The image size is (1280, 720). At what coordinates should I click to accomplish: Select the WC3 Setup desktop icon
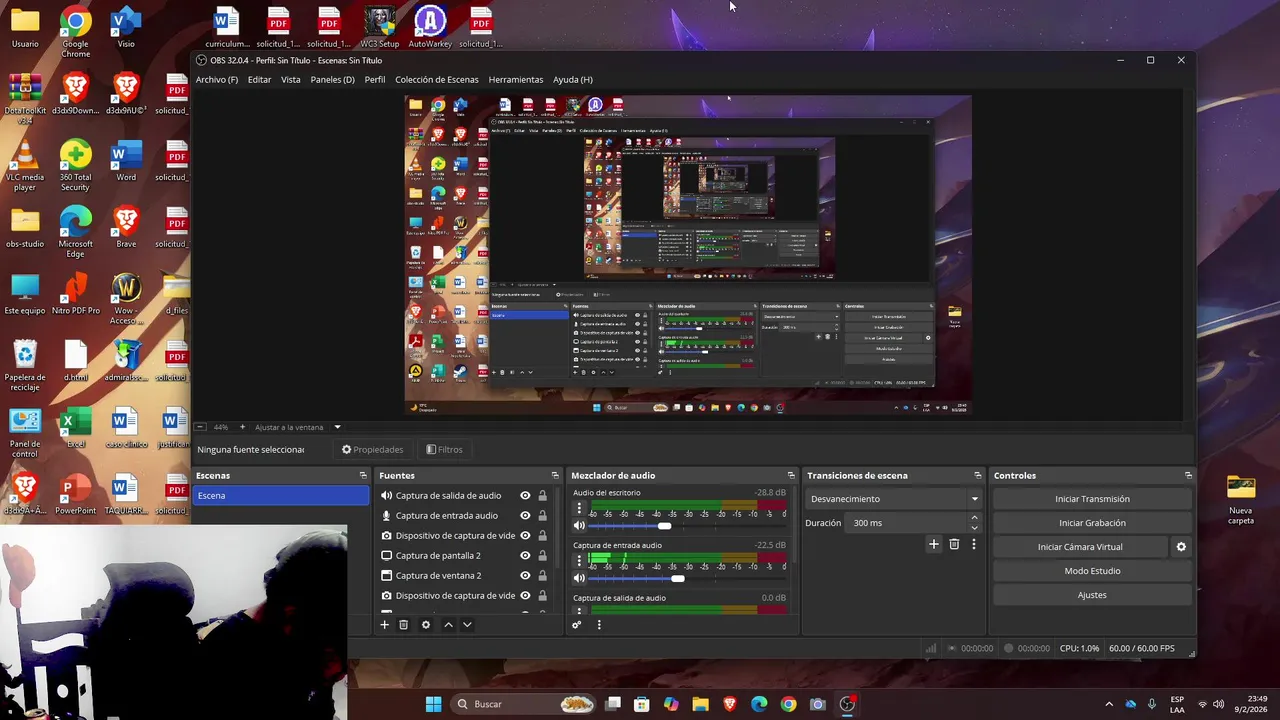tap(380, 27)
